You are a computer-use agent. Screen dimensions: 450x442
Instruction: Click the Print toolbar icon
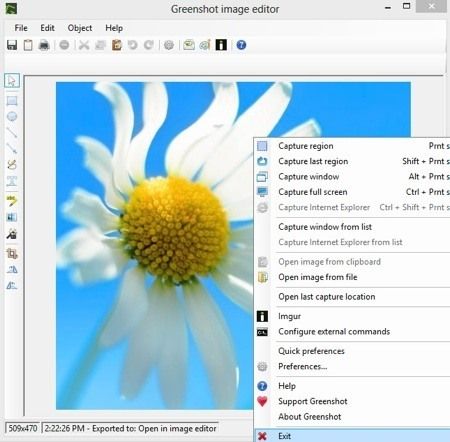(44, 45)
